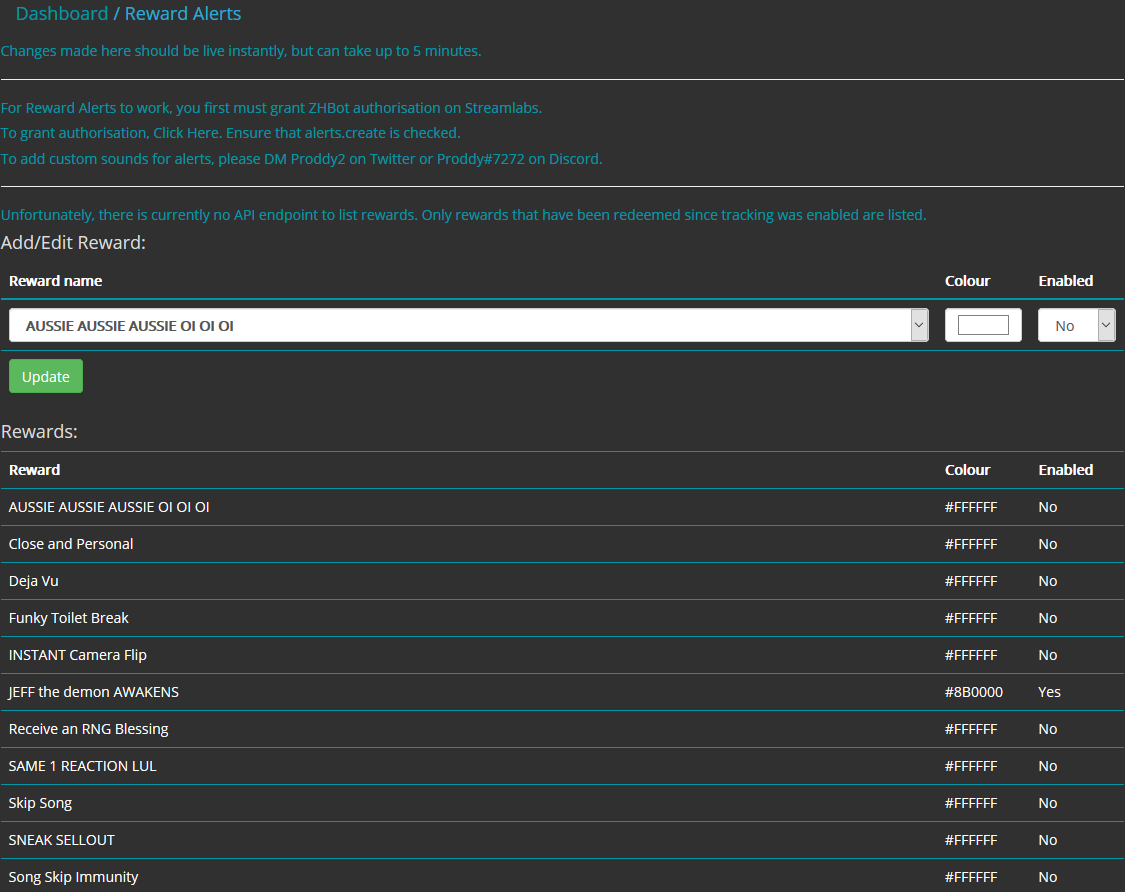Expand the dropdown arrow beside AUSSIE reward name

point(918,325)
